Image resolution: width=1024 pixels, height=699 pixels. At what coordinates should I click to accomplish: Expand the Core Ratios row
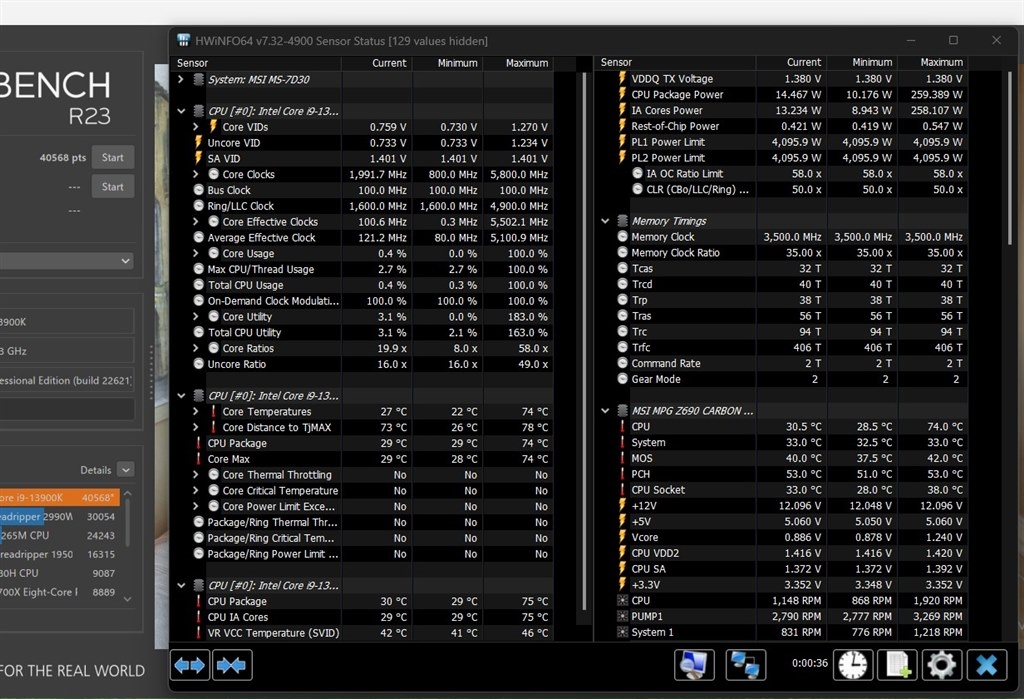coord(195,348)
